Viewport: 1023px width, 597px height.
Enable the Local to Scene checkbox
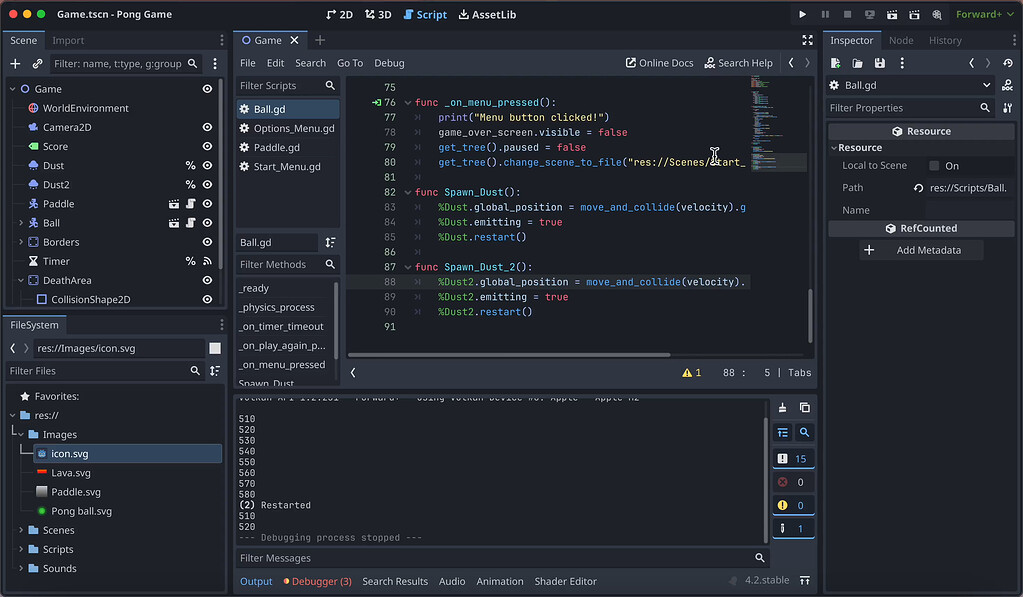coord(934,166)
